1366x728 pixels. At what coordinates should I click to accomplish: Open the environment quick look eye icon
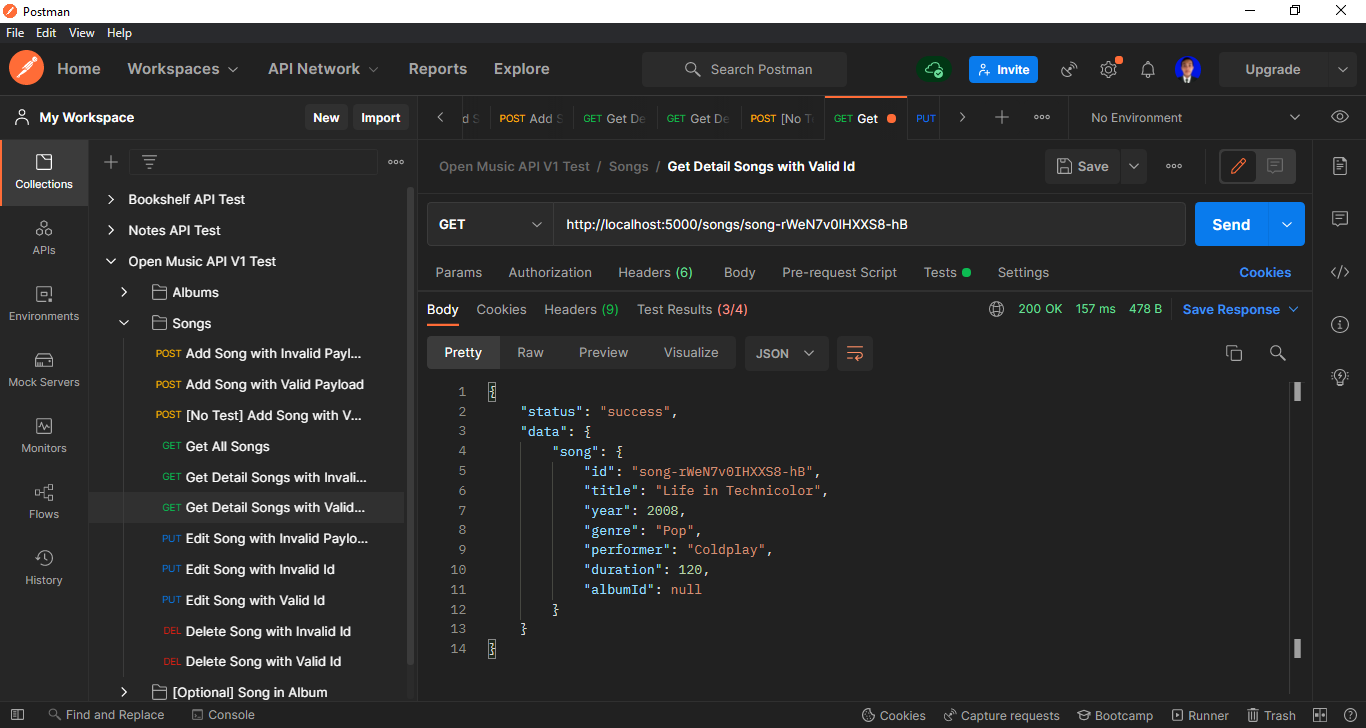coord(1340,117)
